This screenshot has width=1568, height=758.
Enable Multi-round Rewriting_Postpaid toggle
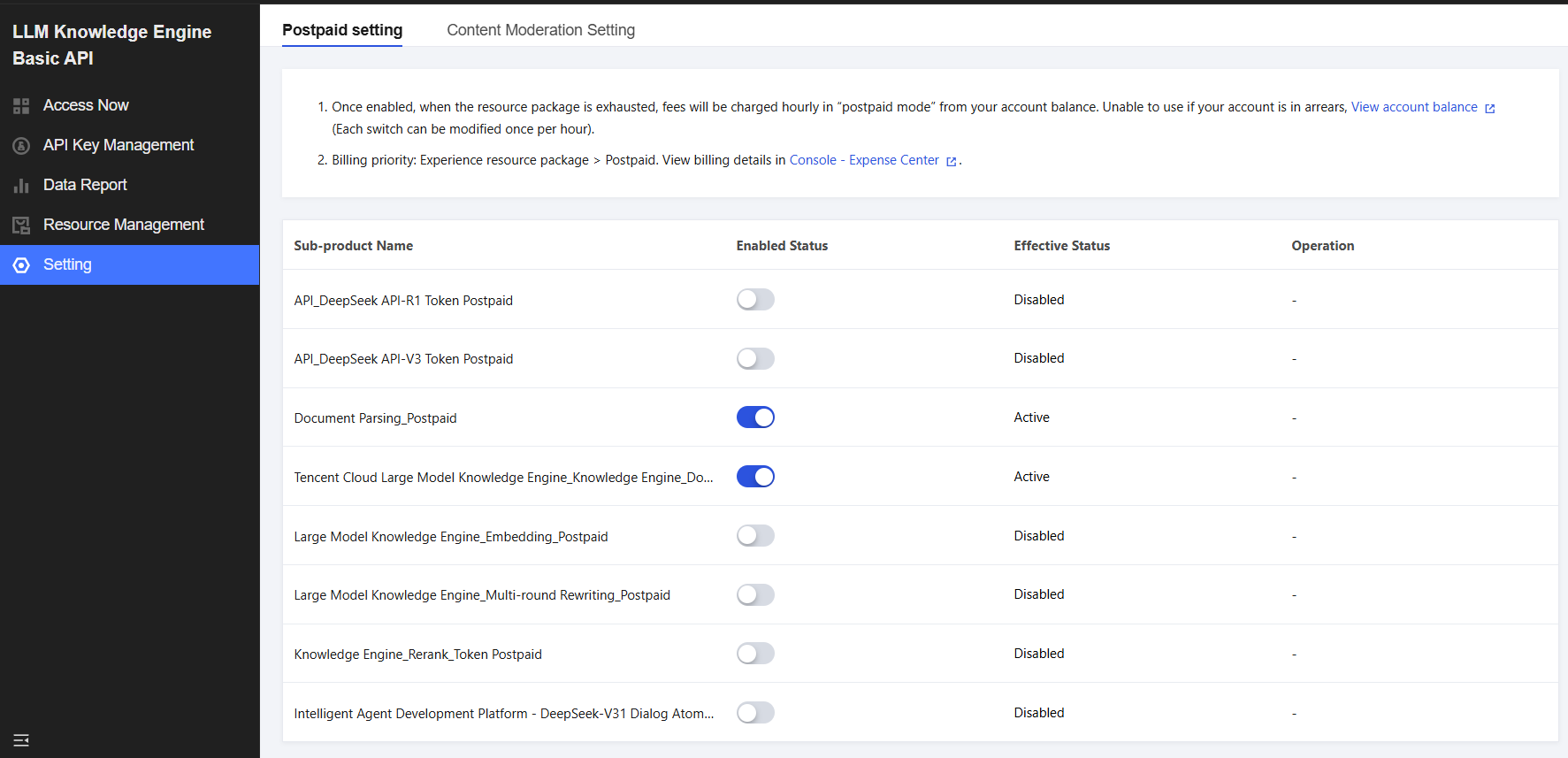coord(755,594)
